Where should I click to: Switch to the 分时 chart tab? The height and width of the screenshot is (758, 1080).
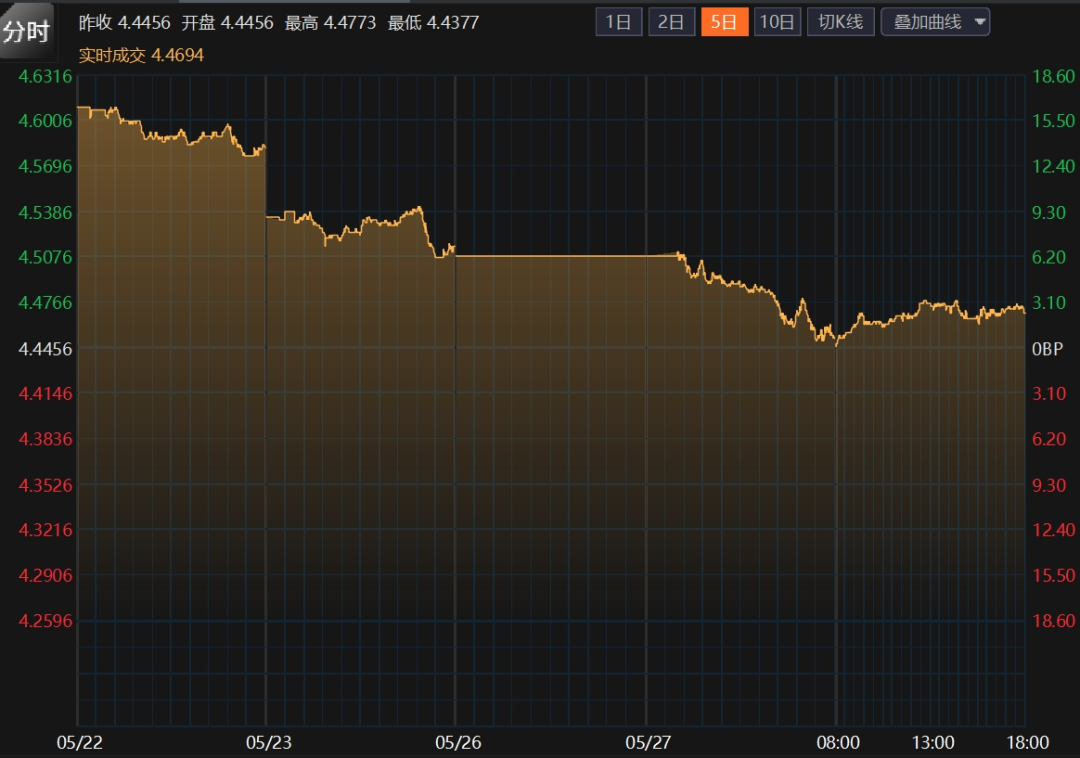point(26,31)
